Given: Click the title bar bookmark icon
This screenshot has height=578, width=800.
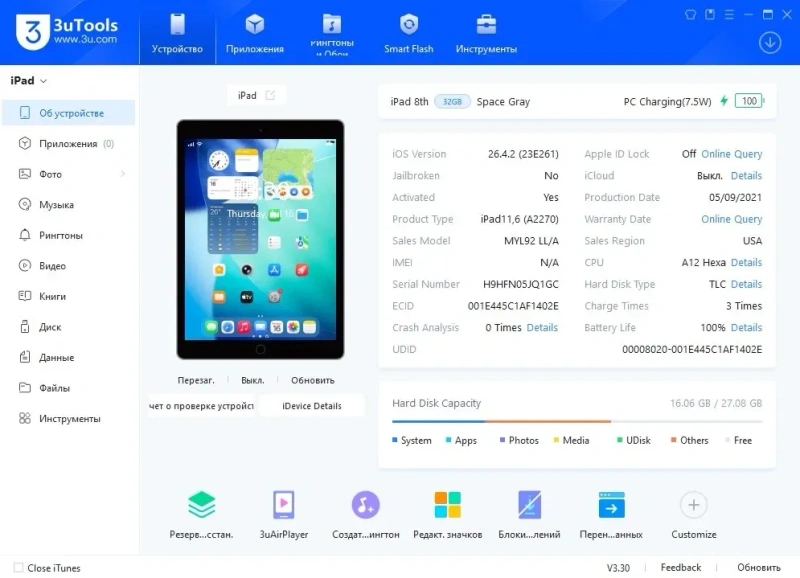Looking at the screenshot, I should pyautogui.click(x=710, y=14).
